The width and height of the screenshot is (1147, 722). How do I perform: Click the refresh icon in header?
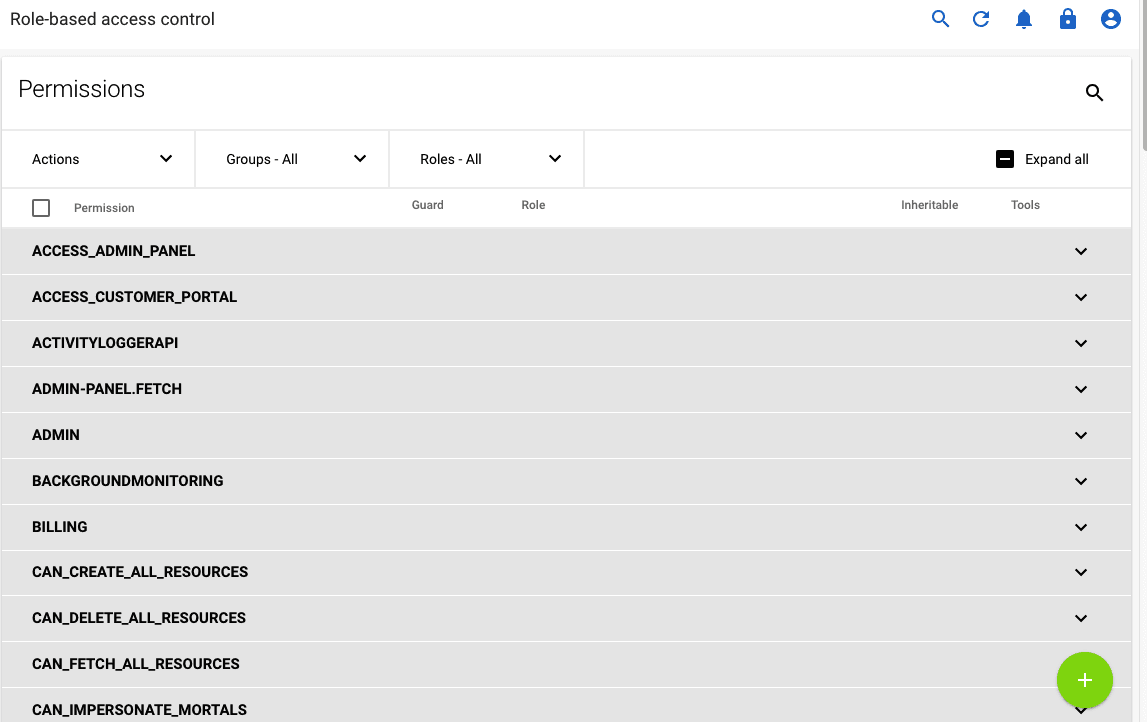pos(981,19)
